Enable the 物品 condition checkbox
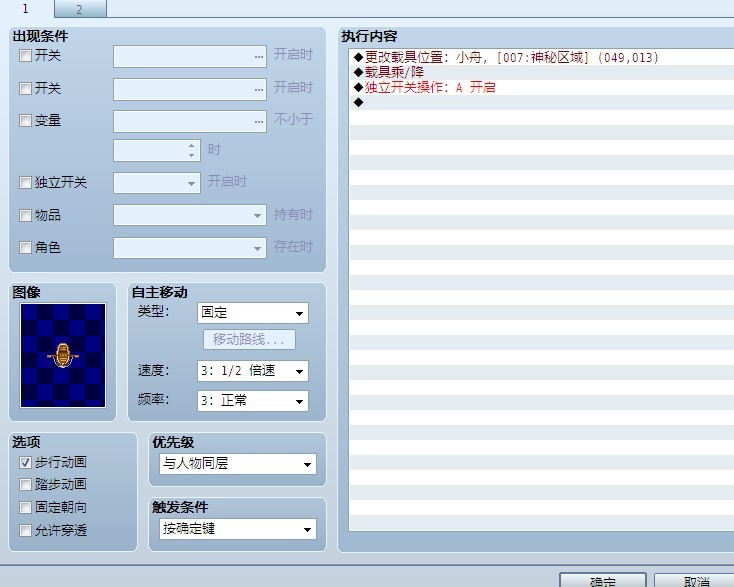734x587 pixels. click(25, 215)
